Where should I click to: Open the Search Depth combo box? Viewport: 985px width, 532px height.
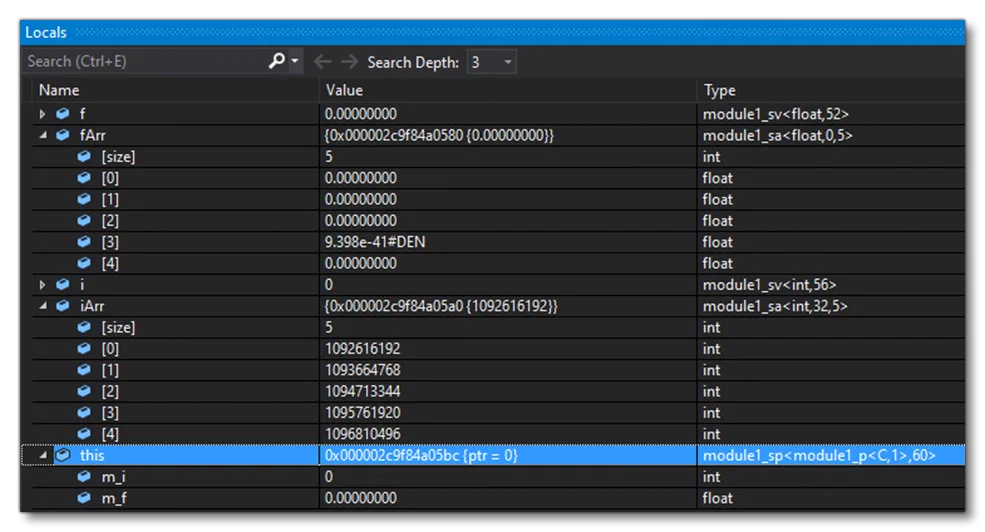[492, 62]
